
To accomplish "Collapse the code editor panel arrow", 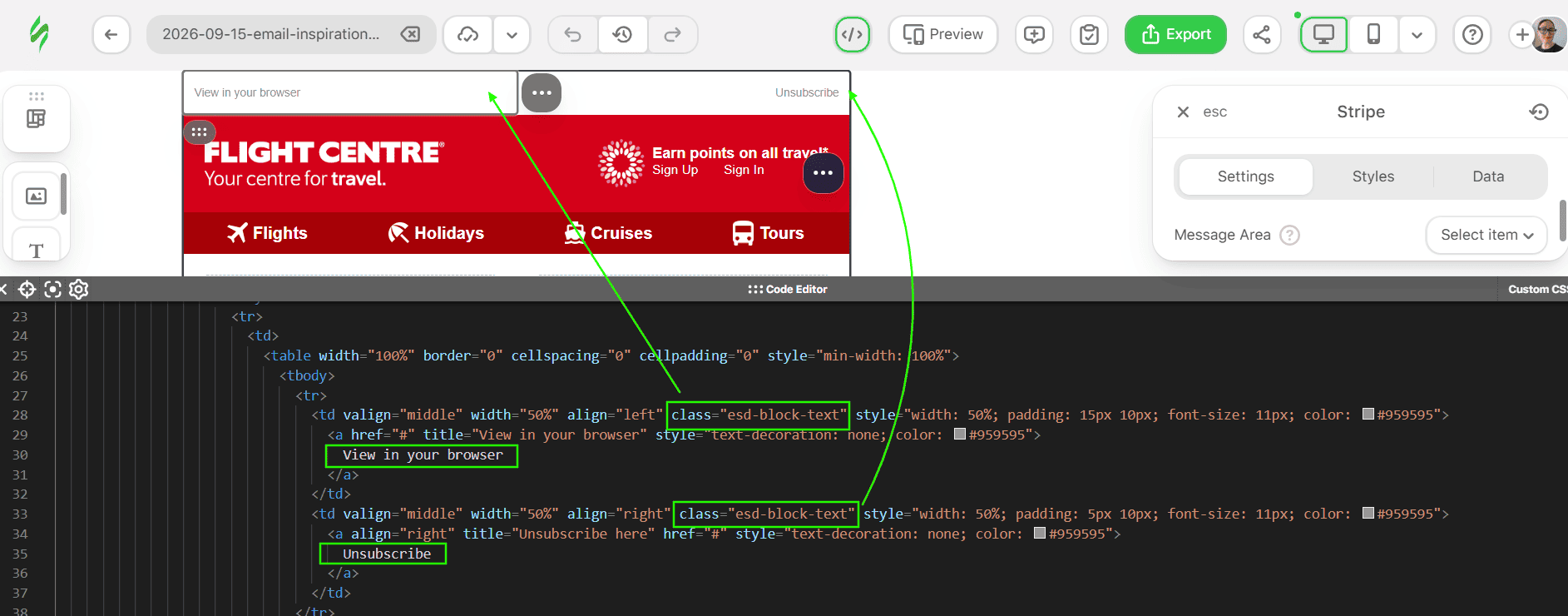I will (x=3, y=289).
